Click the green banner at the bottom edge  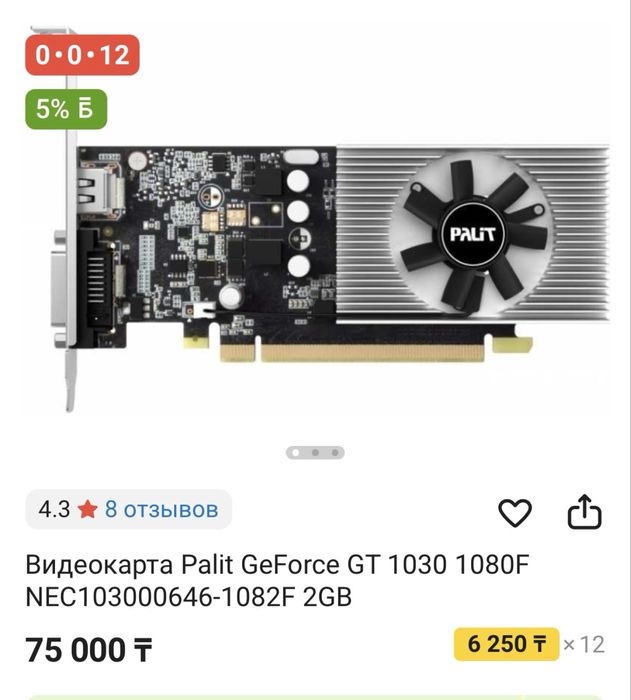coord(315,697)
